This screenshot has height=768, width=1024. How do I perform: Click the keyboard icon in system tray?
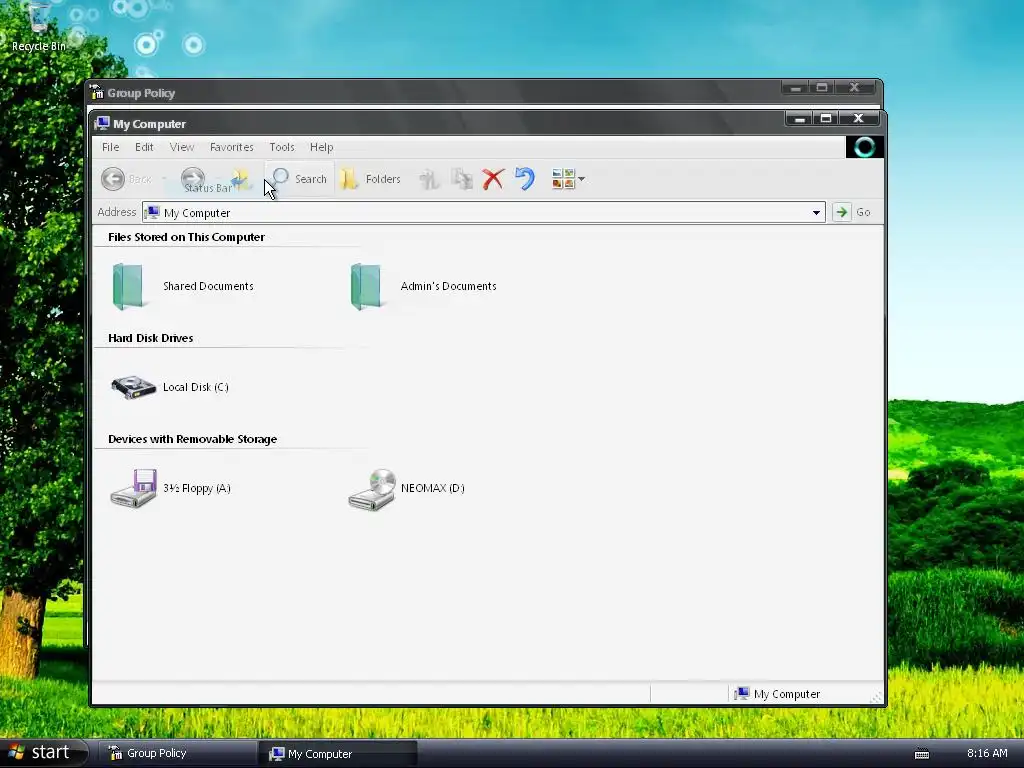(x=921, y=754)
